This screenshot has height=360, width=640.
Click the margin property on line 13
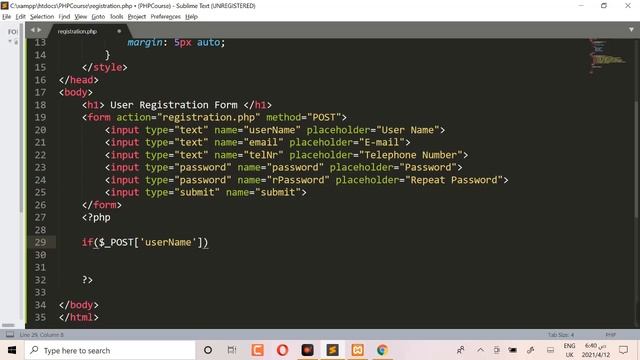point(144,43)
